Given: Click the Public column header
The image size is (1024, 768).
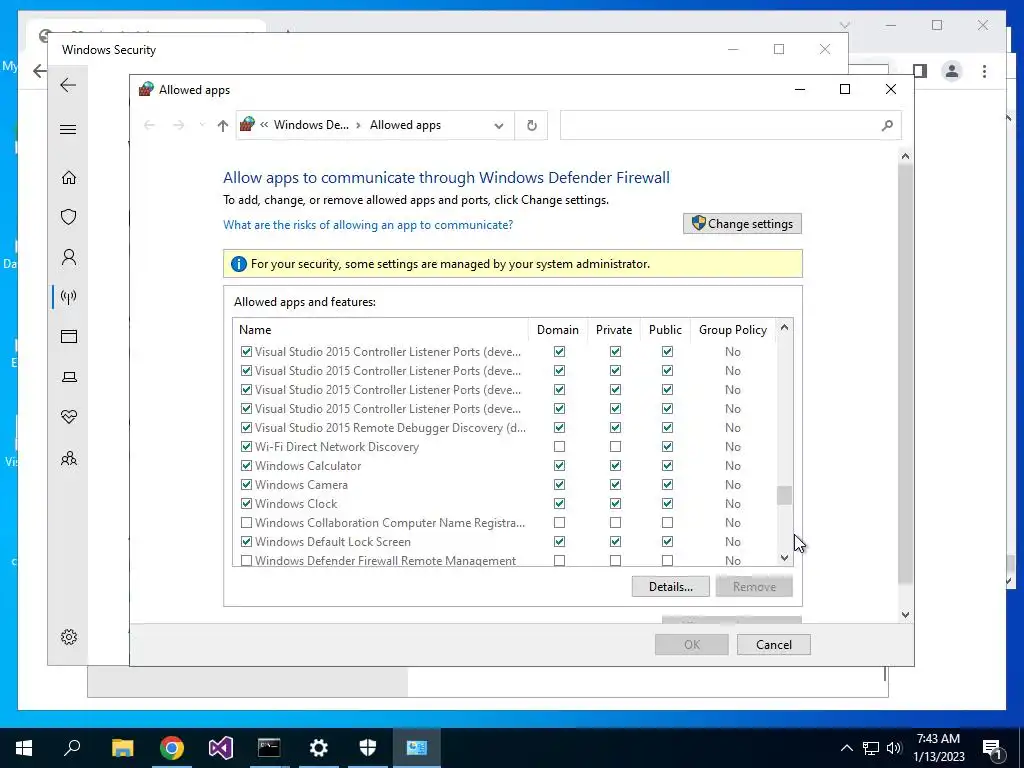Looking at the screenshot, I should pos(665,330).
